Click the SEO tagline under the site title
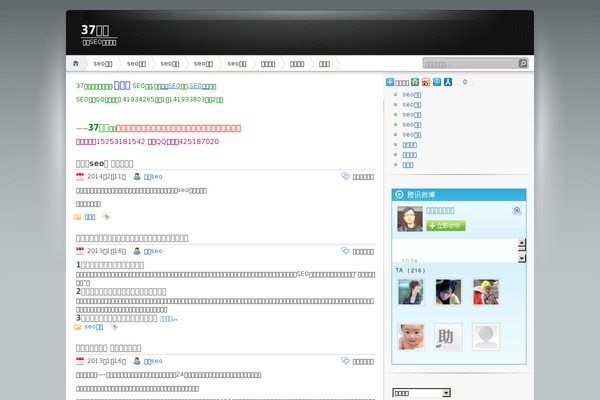This screenshot has width=600, height=400. point(99,42)
